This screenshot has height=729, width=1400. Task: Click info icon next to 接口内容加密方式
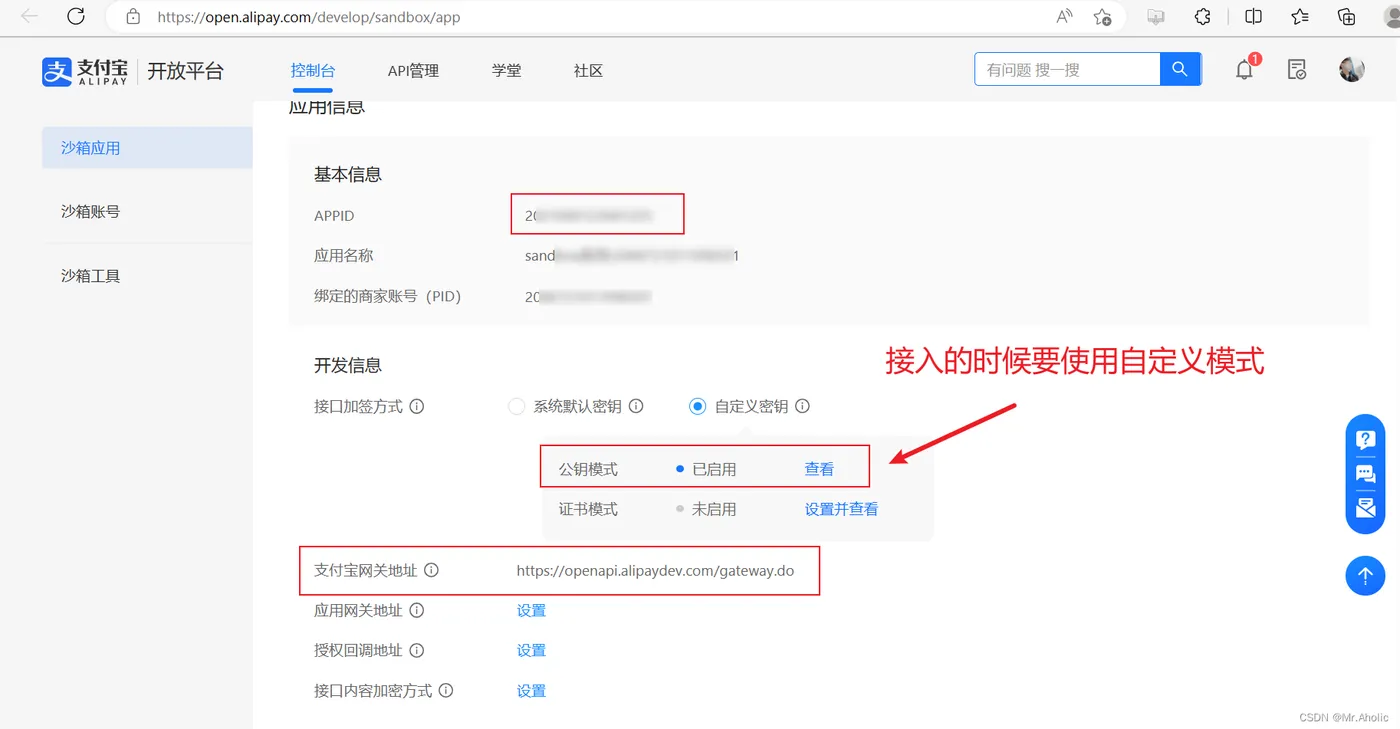point(446,690)
